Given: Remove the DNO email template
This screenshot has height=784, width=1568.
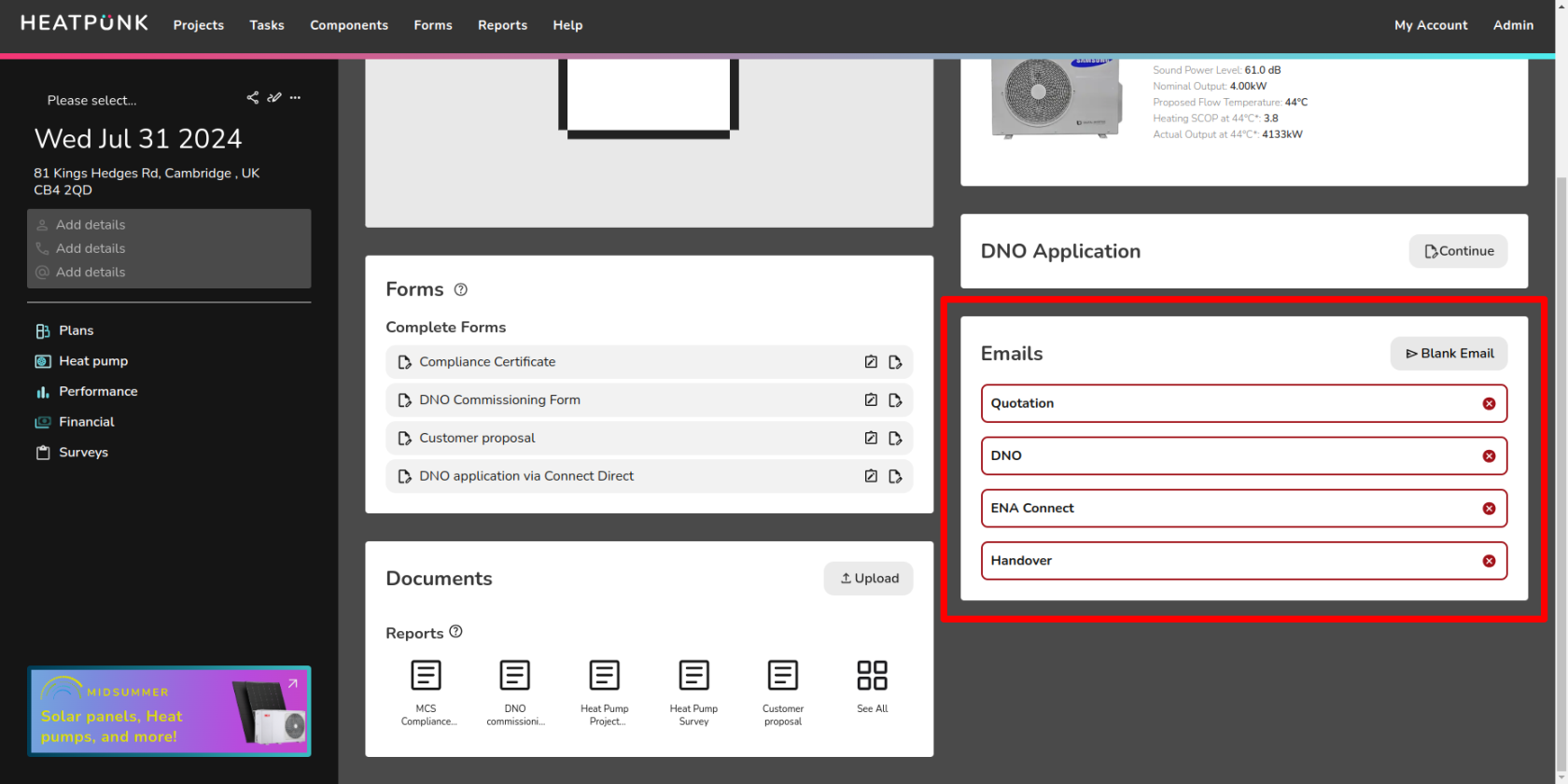Looking at the screenshot, I should point(1489,456).
